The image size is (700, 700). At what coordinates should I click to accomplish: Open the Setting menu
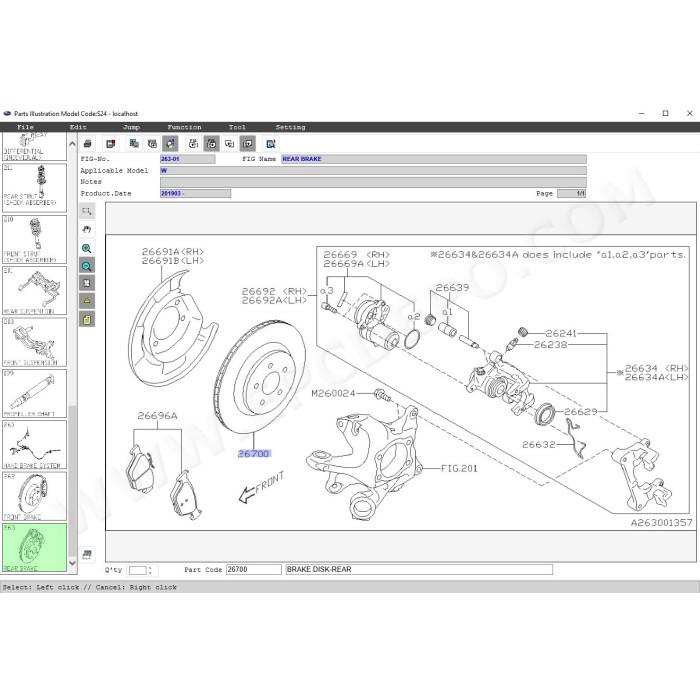(291, 127)
